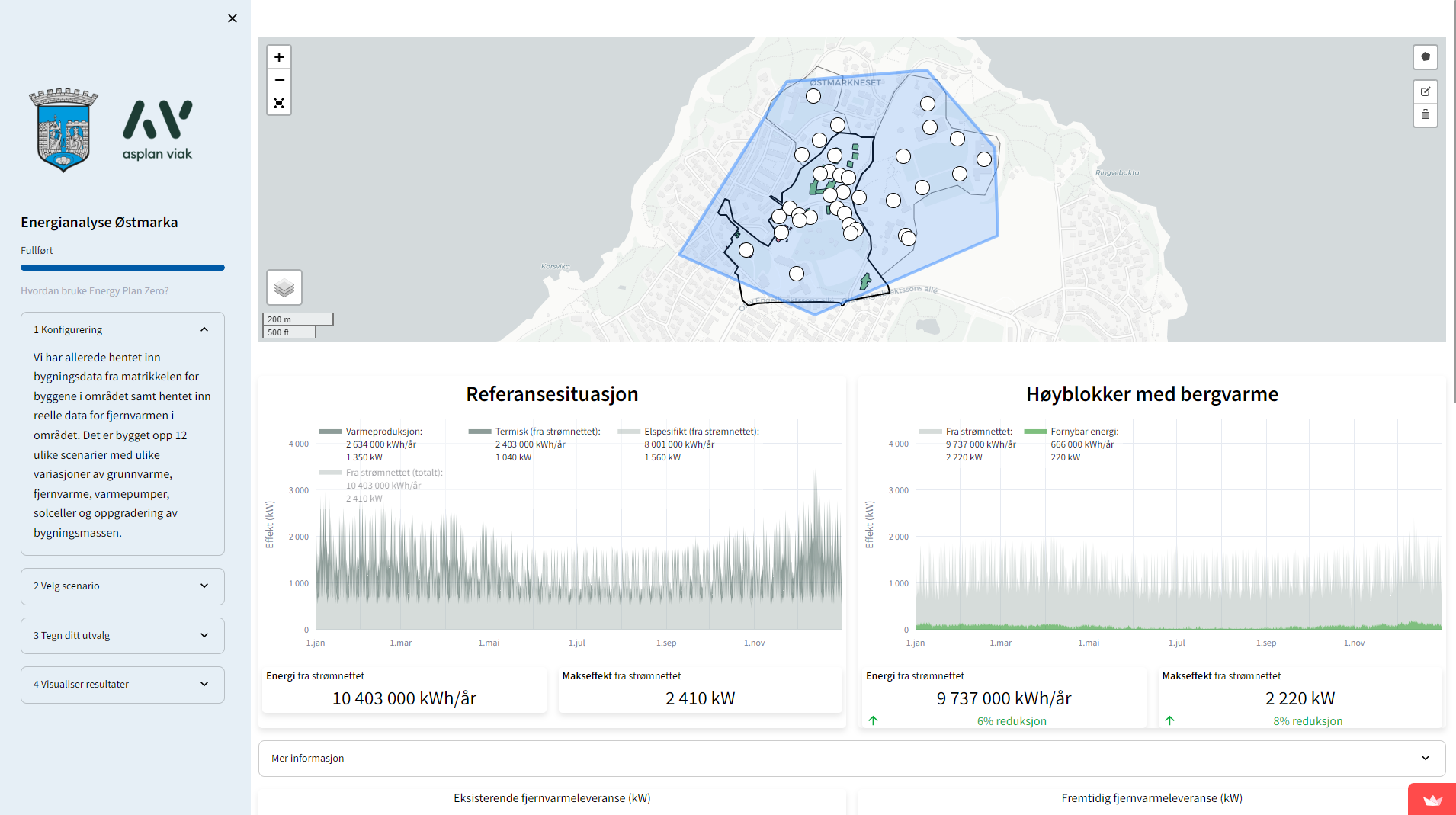This screenshot has width=1456, height=815.
Task: Delete the drawn area using the trash icon
Action: click(x=1425, y=115)
